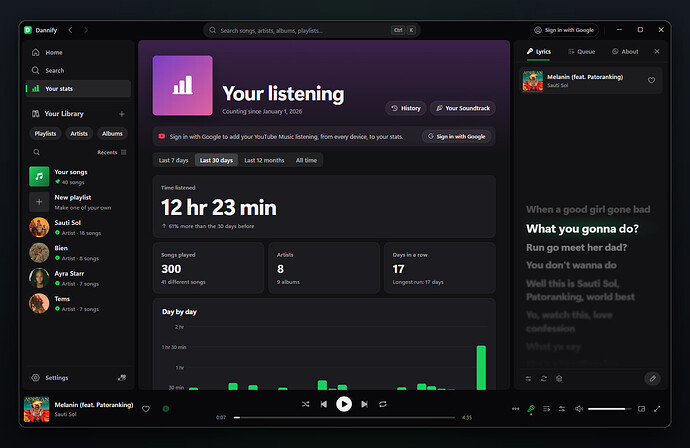Open equalizer sliders icon in player
The width and height of the screenshot is (690, 448).
tap(562, 409)
